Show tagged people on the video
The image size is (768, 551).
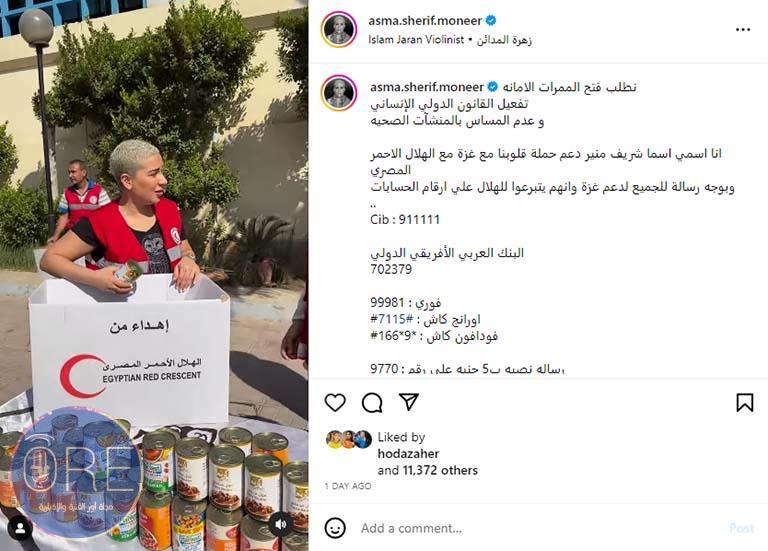coord(20,528)
